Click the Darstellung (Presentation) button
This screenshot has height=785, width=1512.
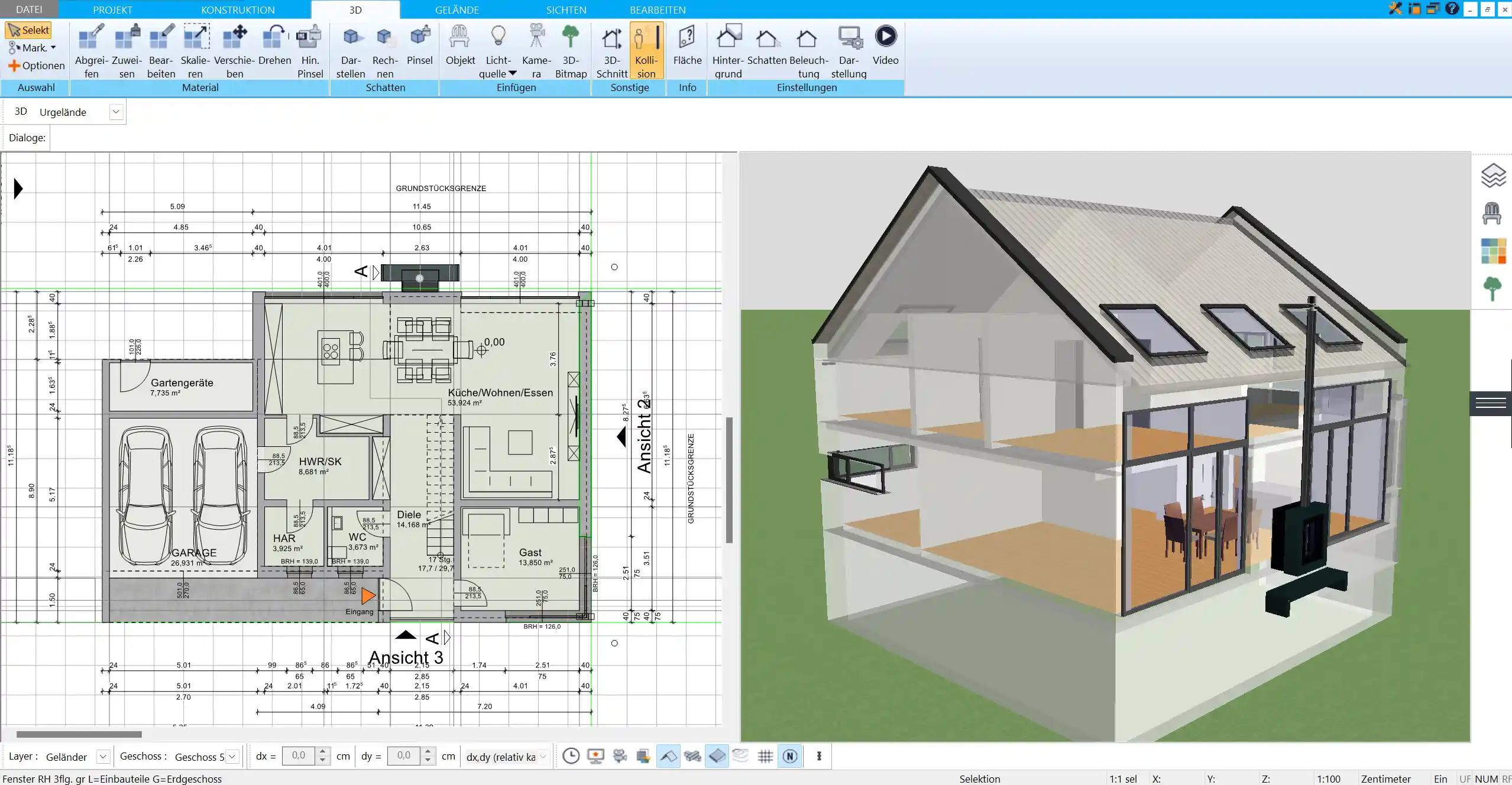[x=850, y=50]
